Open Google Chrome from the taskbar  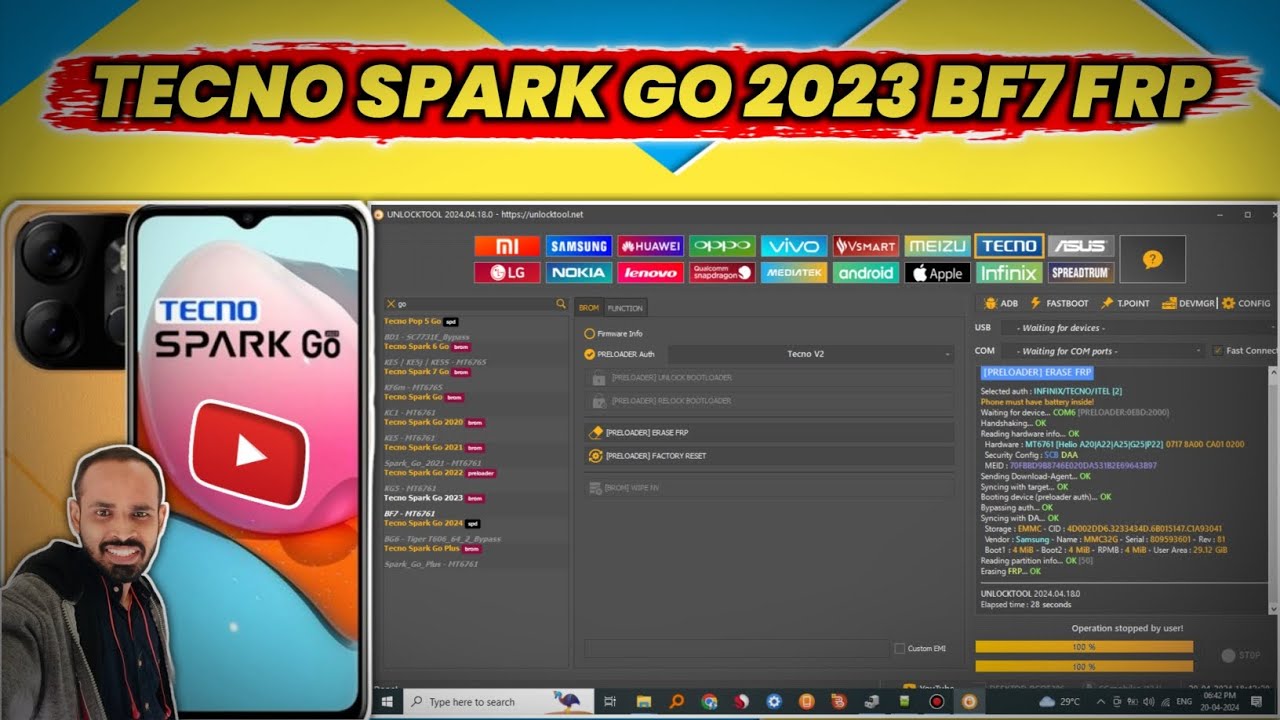[709, 702]
